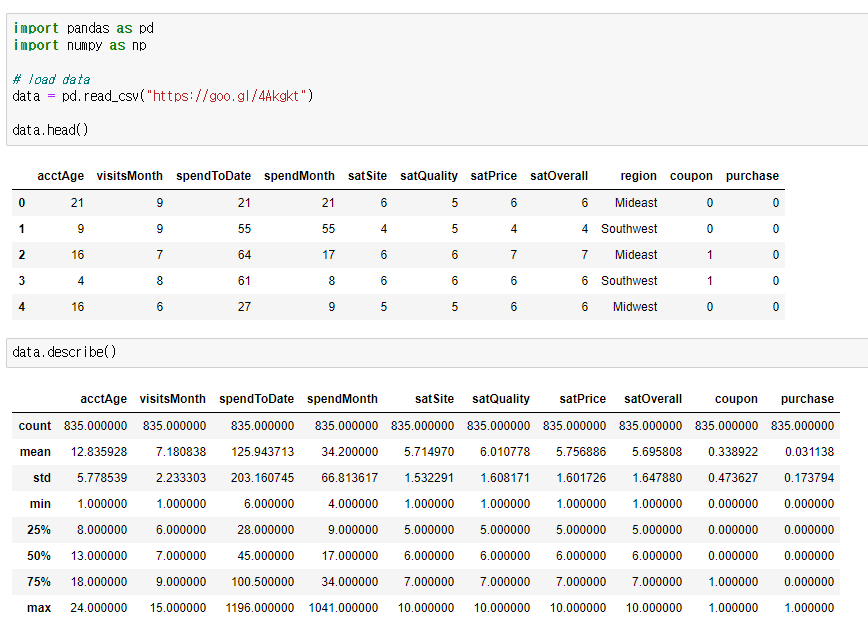This screenshot has height=630, width=868.
Task: Select Southwest in row 1 of head table
Action: [629, 229]
